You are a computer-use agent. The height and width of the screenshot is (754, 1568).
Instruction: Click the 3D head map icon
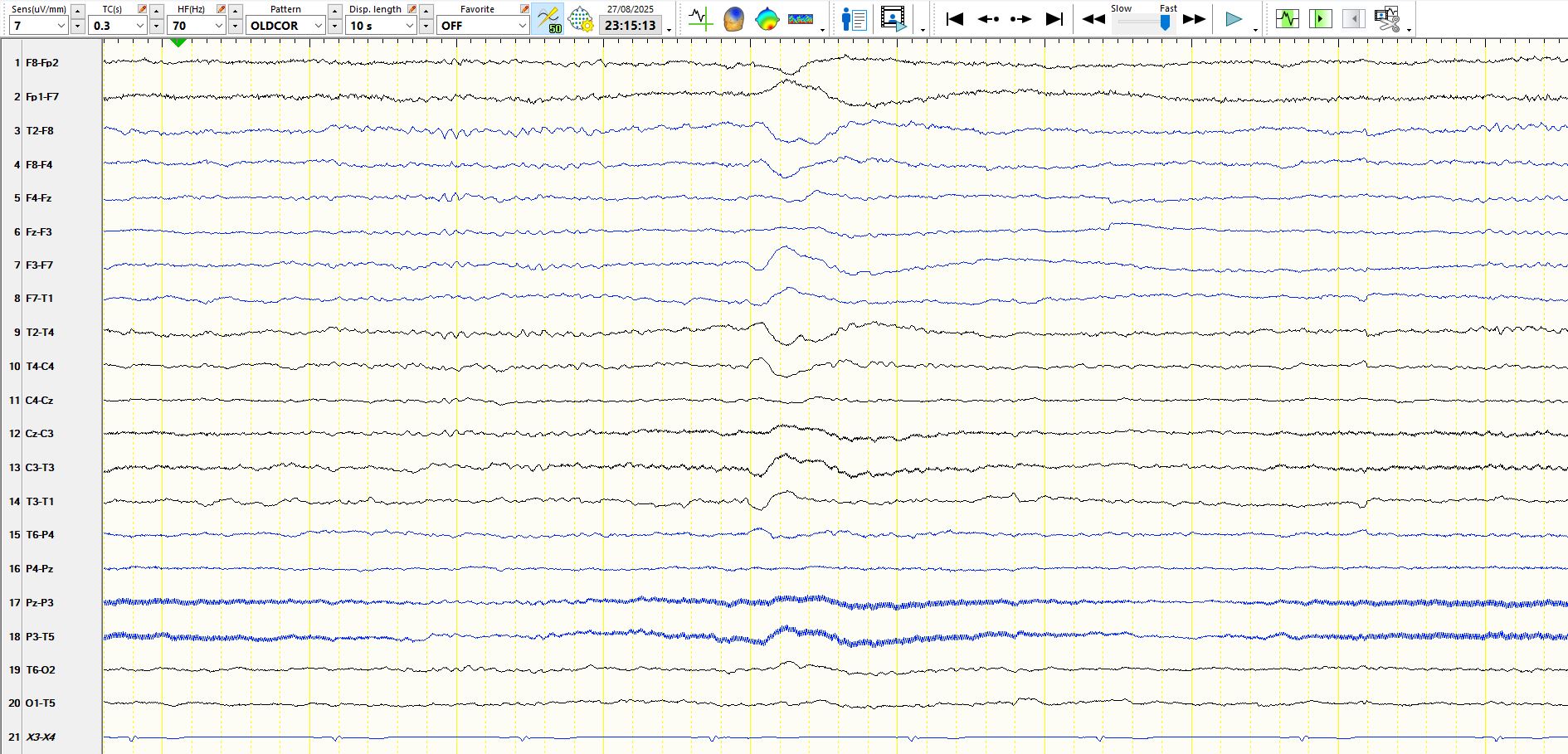[x=733, y=18]
